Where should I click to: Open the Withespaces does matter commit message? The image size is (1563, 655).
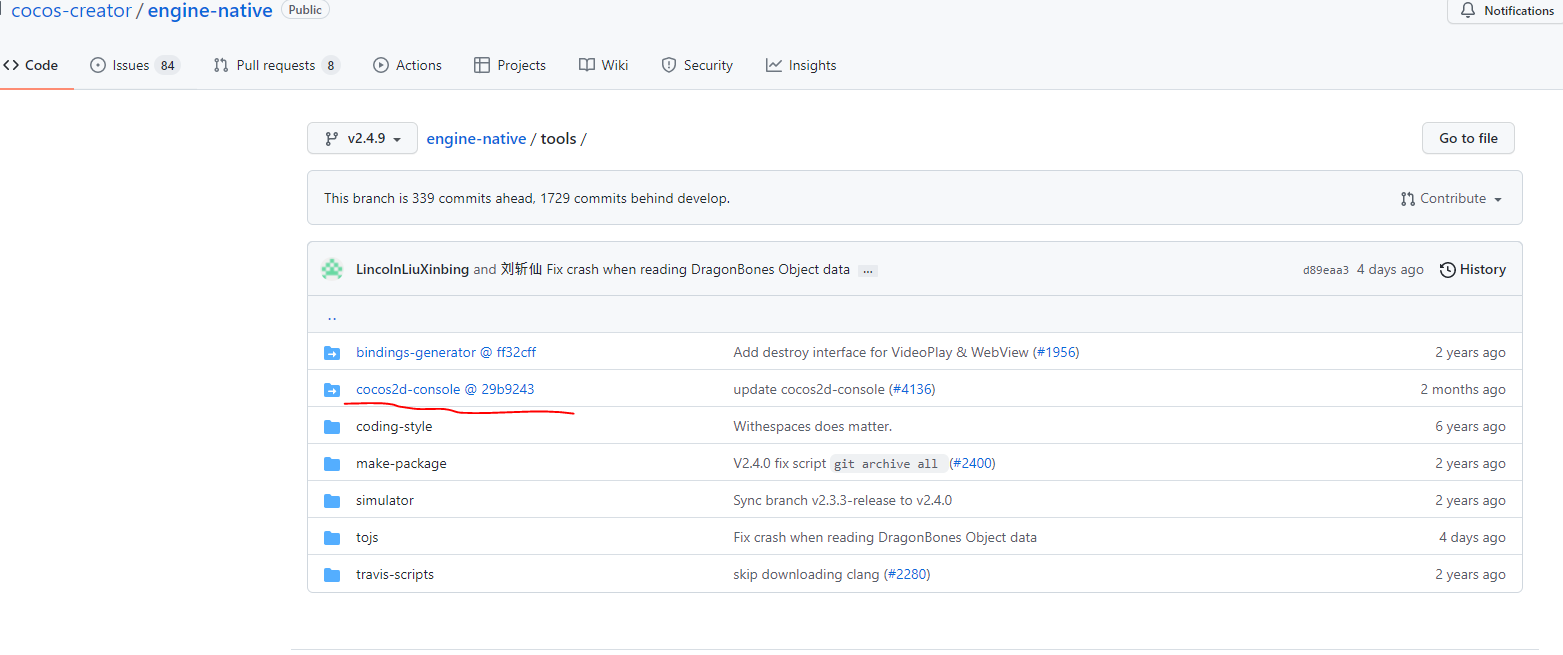(x=812, y=426)
